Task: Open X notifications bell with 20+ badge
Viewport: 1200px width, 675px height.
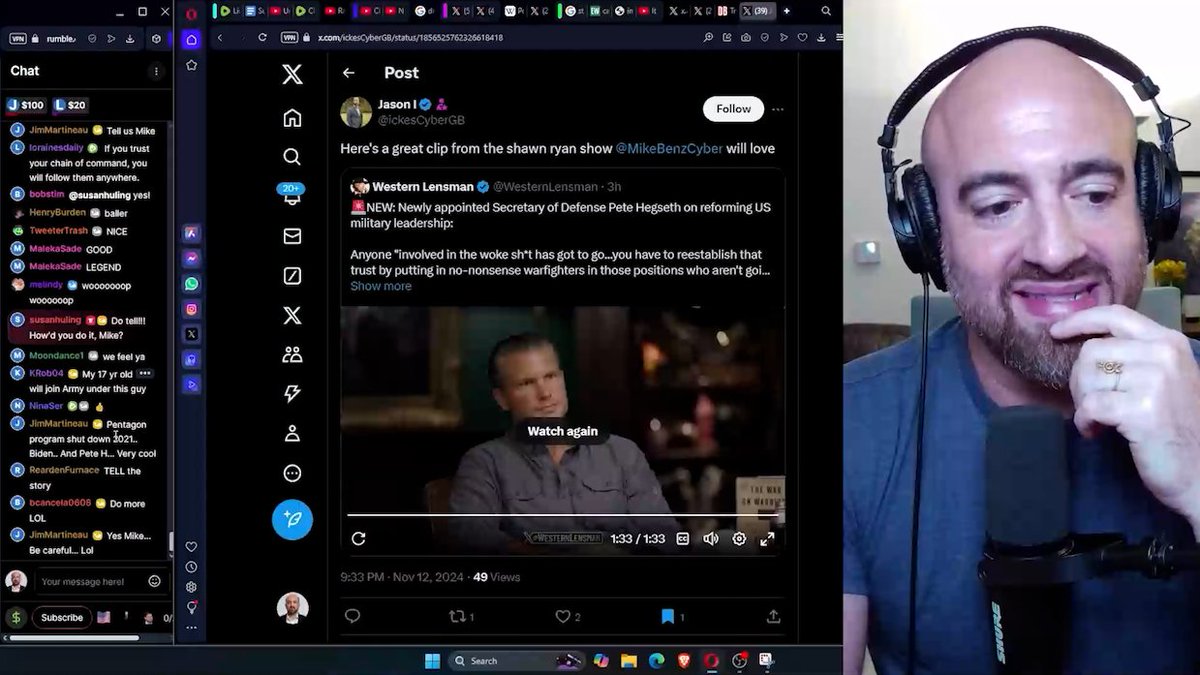Action: point(292,194)
